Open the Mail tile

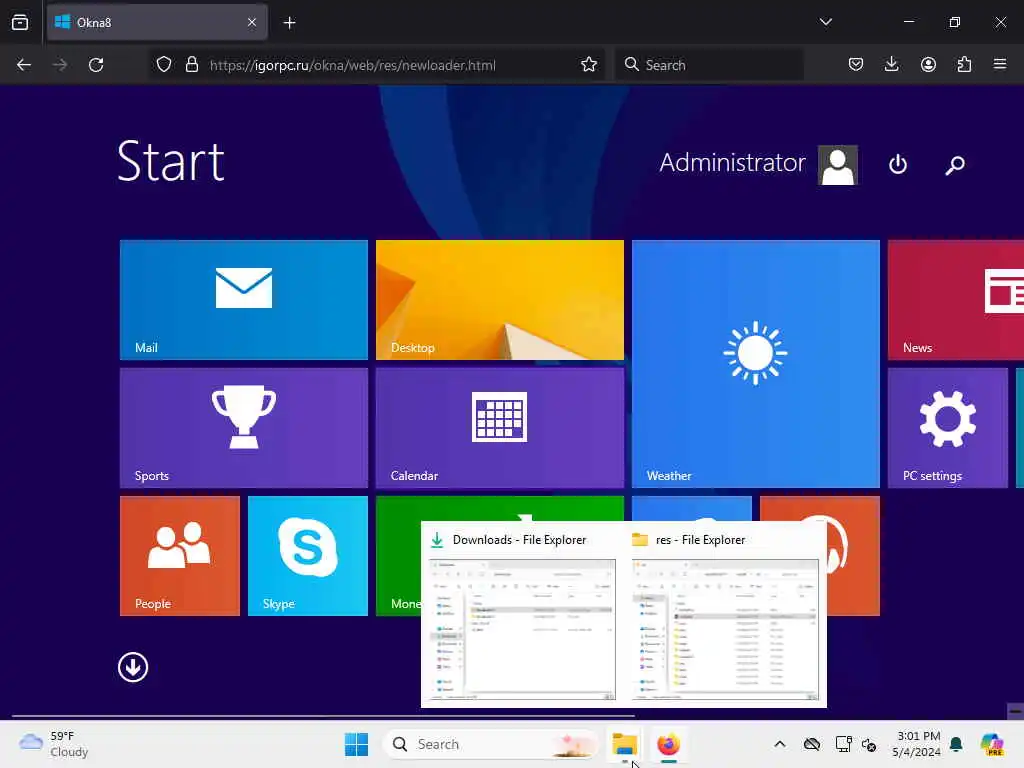pyautogui.click(x=244, y=300)
